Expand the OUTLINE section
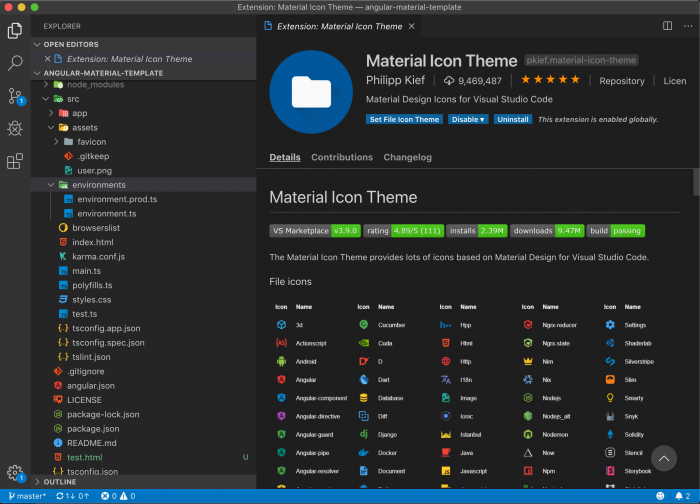Screen dimensions: 700x504 click(x=59, y=481)
